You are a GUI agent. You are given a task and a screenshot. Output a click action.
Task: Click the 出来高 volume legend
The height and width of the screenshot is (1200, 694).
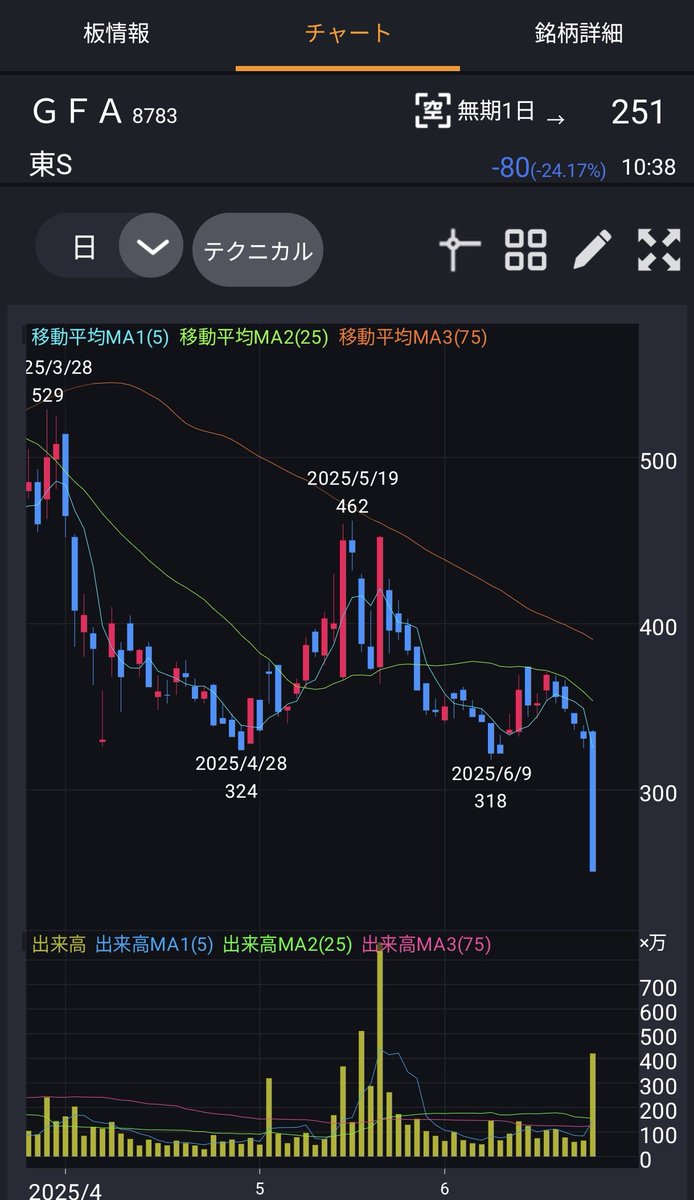(x=59, y=943)
